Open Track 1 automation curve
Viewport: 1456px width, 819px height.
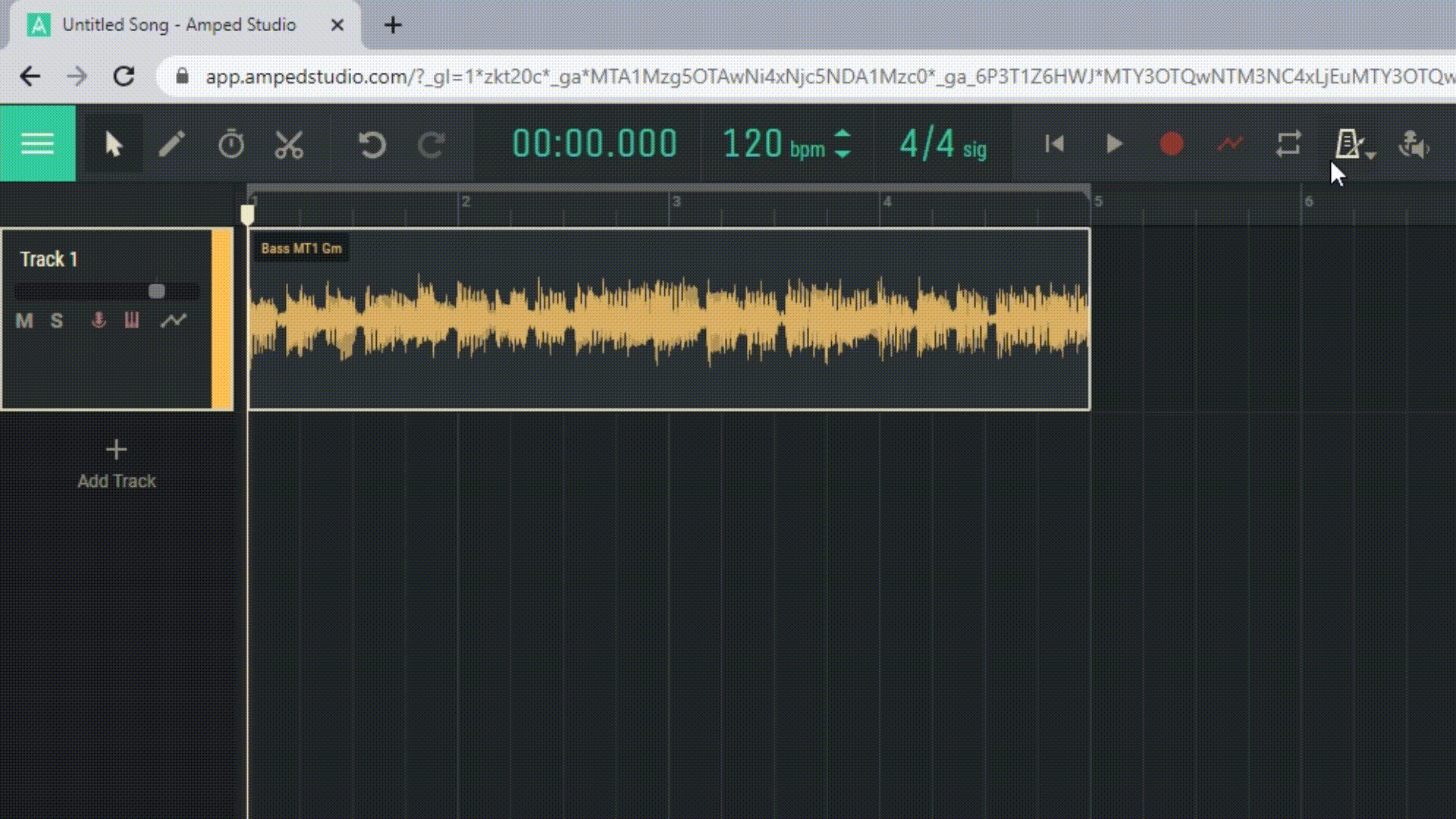[174, 321]
